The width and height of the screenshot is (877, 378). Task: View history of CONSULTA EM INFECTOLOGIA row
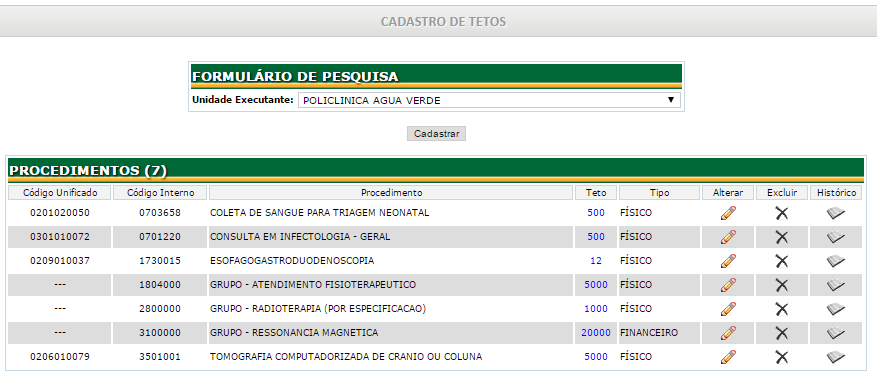[836, 237]
